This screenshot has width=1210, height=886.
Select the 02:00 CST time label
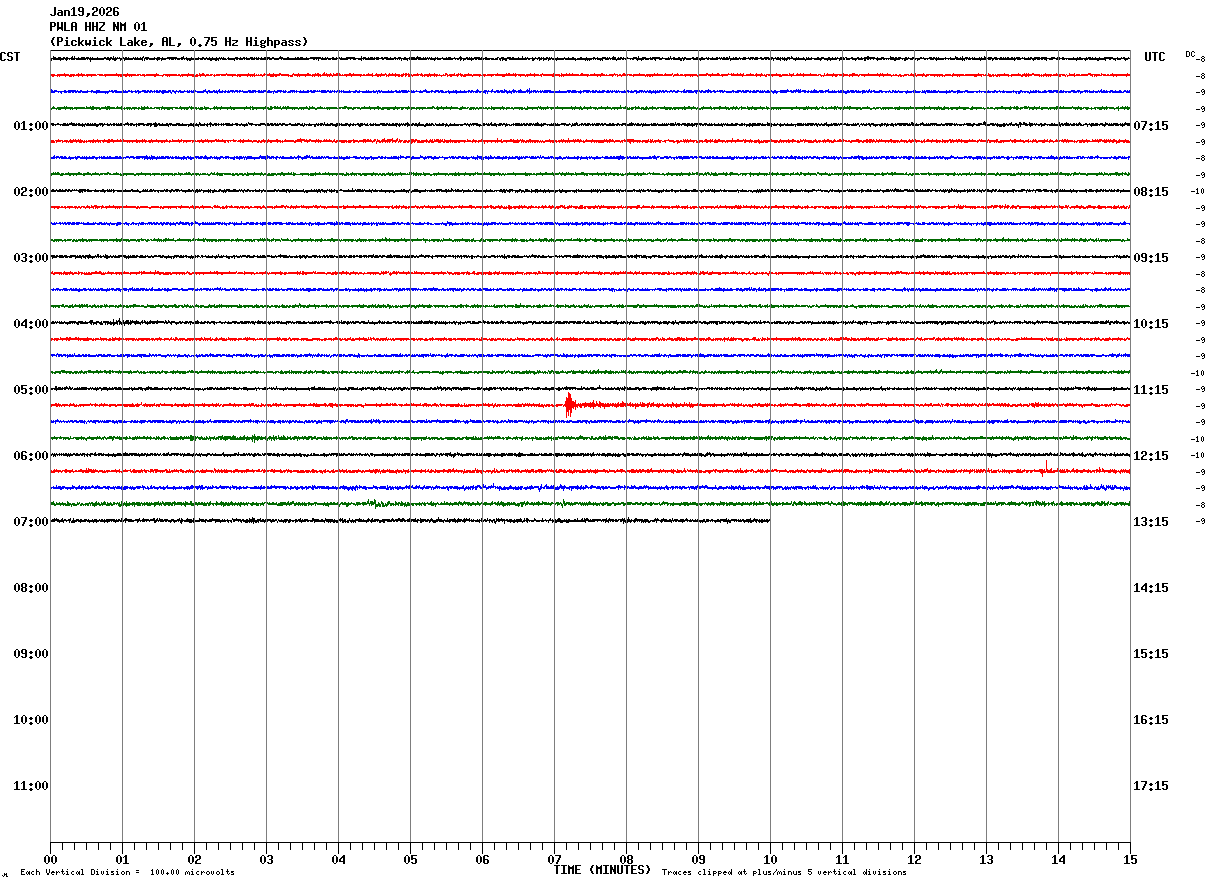pyautogui.click(x=31, y=192)
